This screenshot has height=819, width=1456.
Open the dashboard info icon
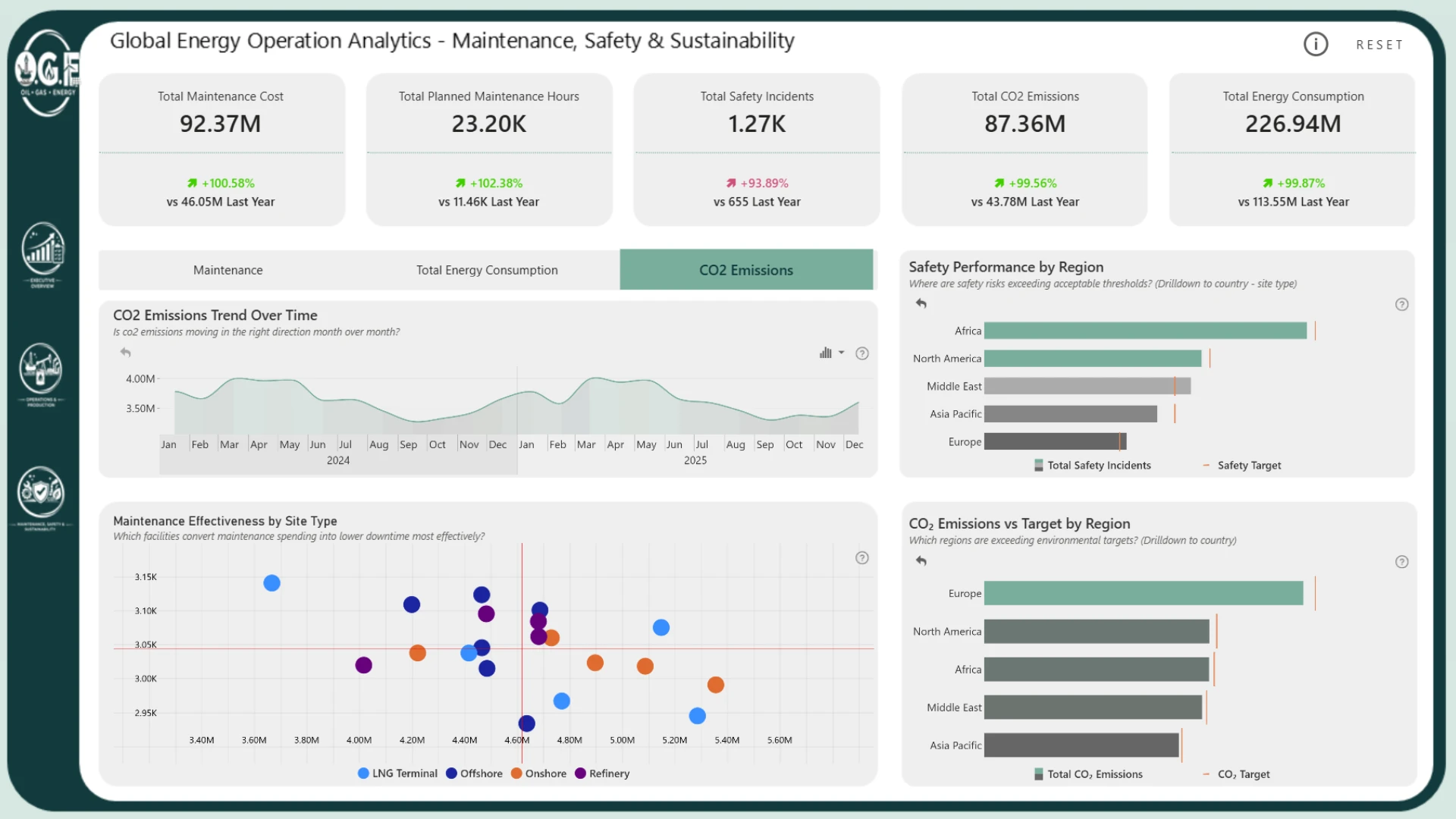click(x=1316, y=44)
